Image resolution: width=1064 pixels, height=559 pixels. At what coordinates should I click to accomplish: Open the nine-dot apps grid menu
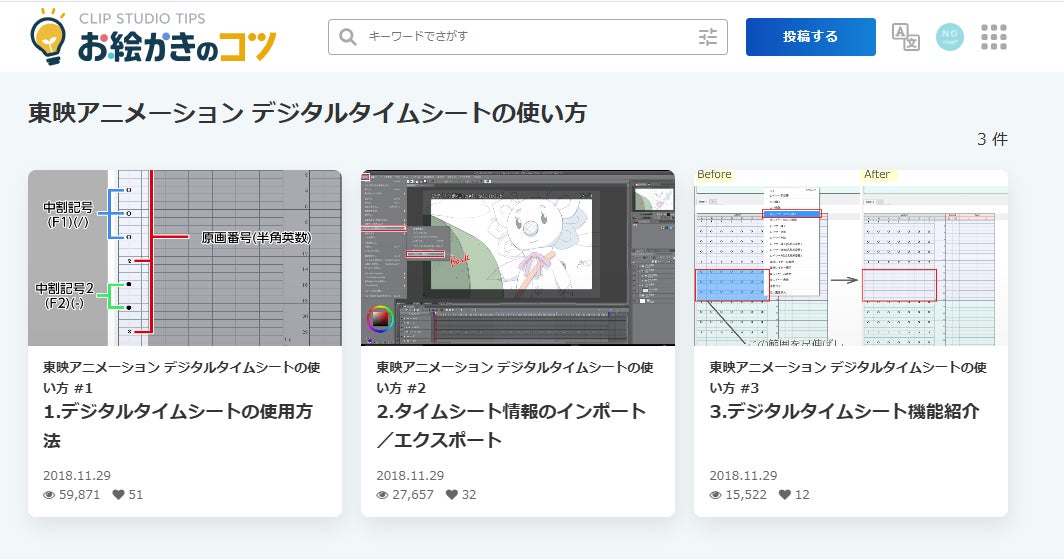[993, 37]
